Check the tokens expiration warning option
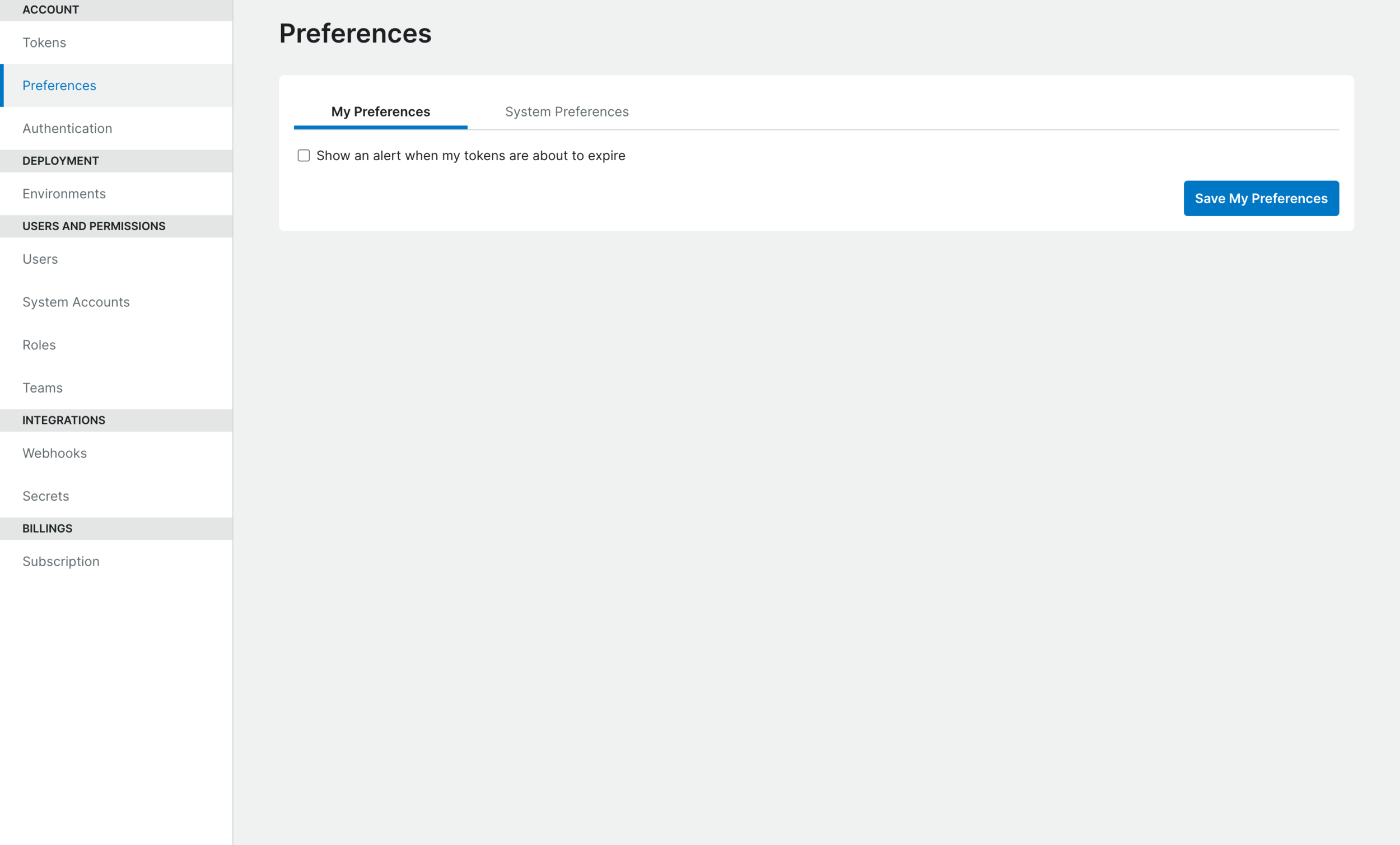1400x845 pixels. coord(304,155)
